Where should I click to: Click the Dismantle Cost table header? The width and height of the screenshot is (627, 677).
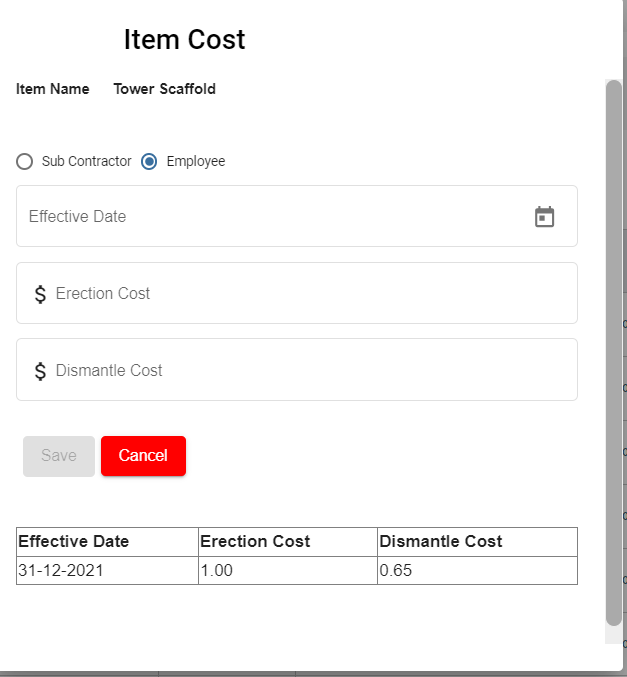pos(441,542)
